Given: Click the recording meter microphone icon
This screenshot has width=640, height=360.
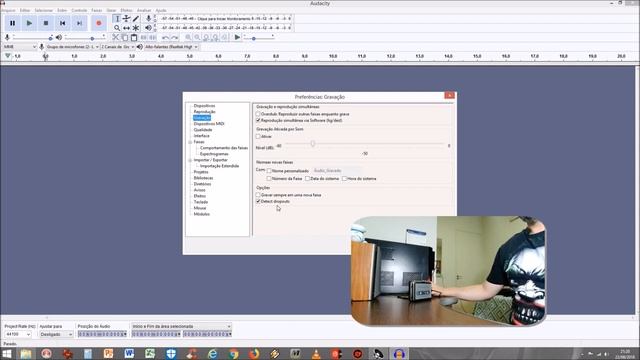Looking at the screenshot, I should tap(149, 18).
